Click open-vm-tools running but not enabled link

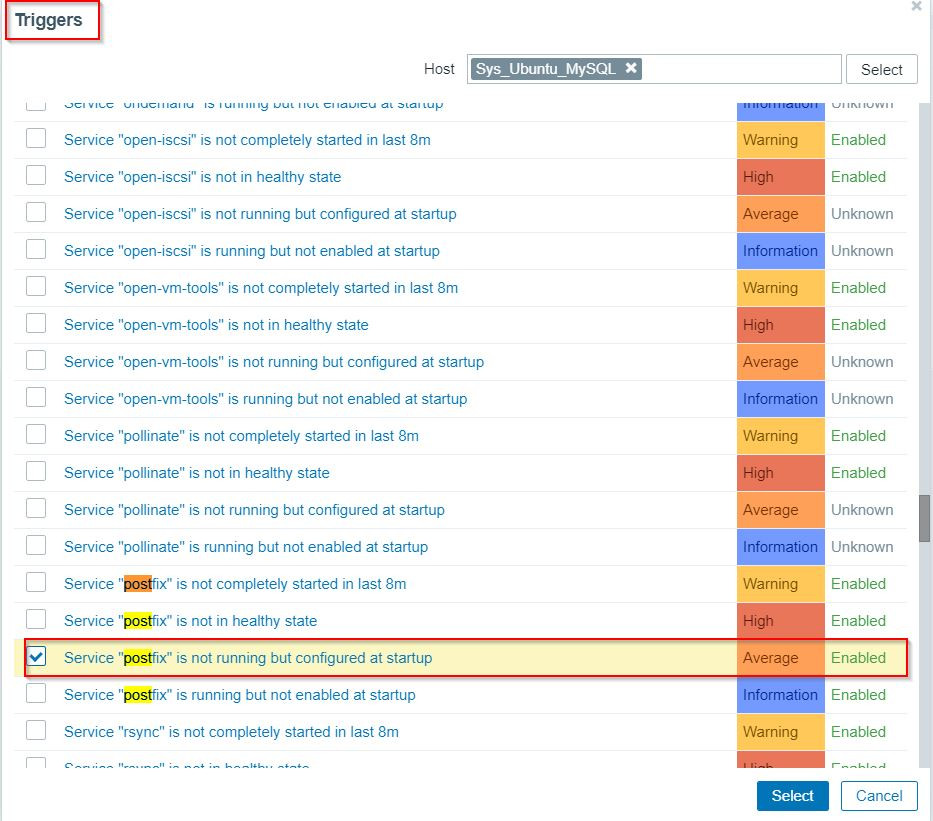pos(265,399)
